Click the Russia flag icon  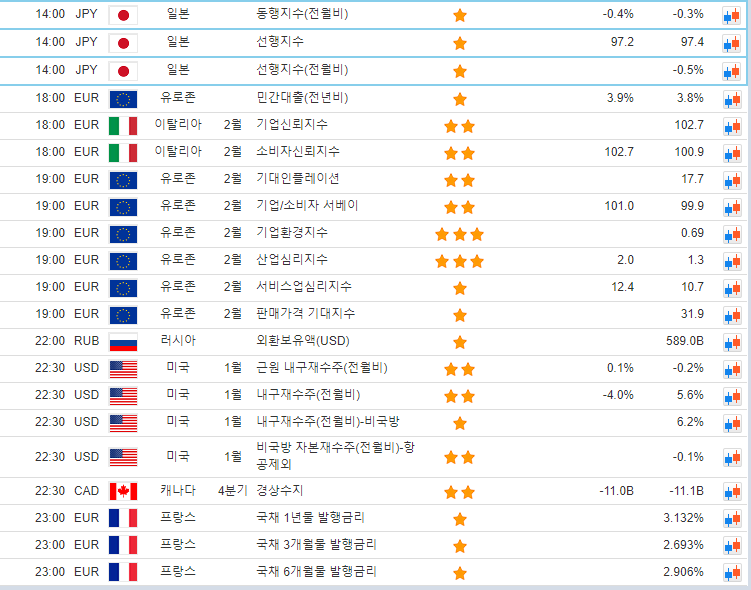point(122,342)
